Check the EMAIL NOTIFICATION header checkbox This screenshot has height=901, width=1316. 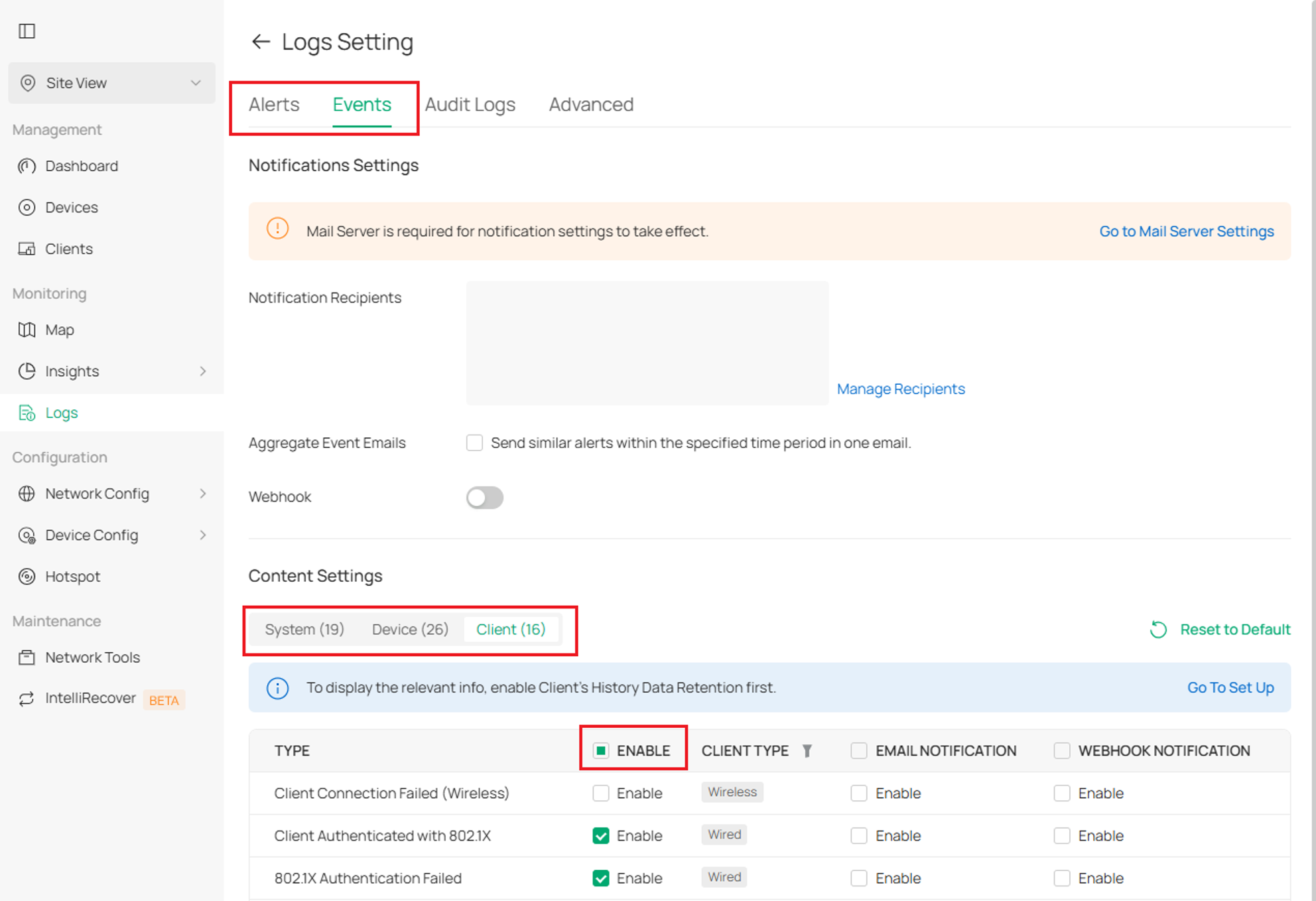(859, 750)
